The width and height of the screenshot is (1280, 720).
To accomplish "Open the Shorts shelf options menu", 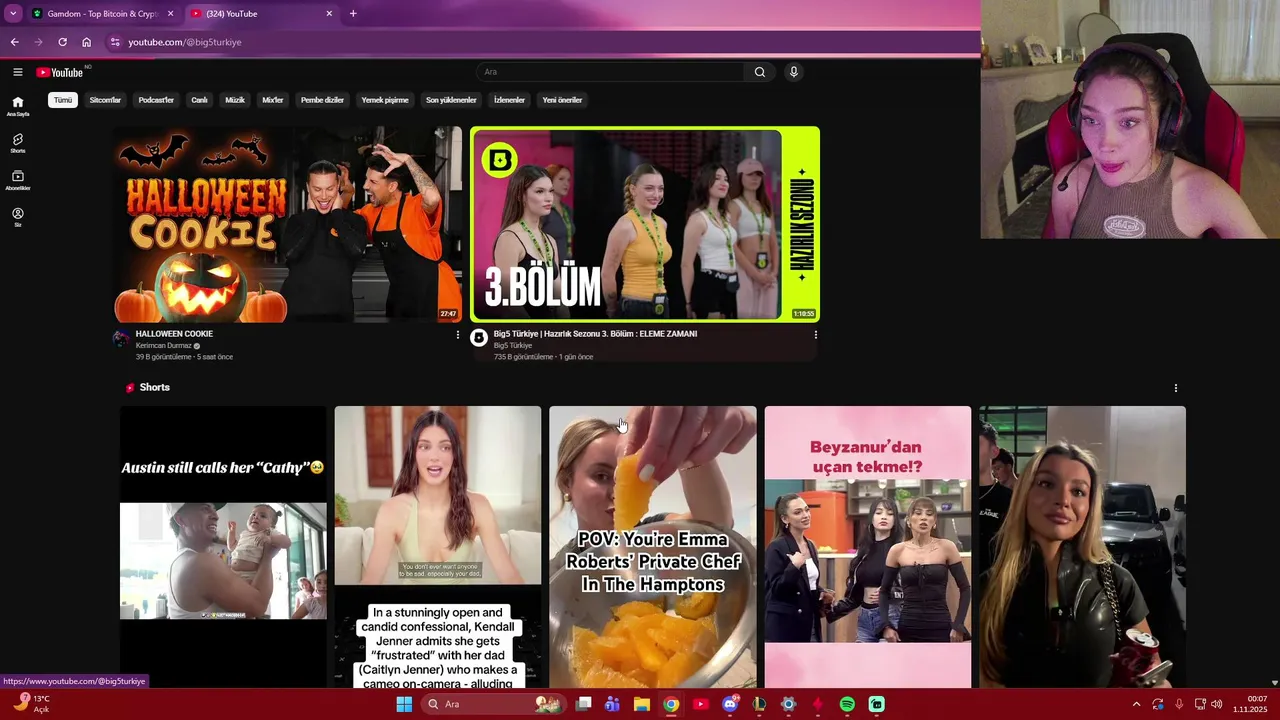I will [1176, 388].
